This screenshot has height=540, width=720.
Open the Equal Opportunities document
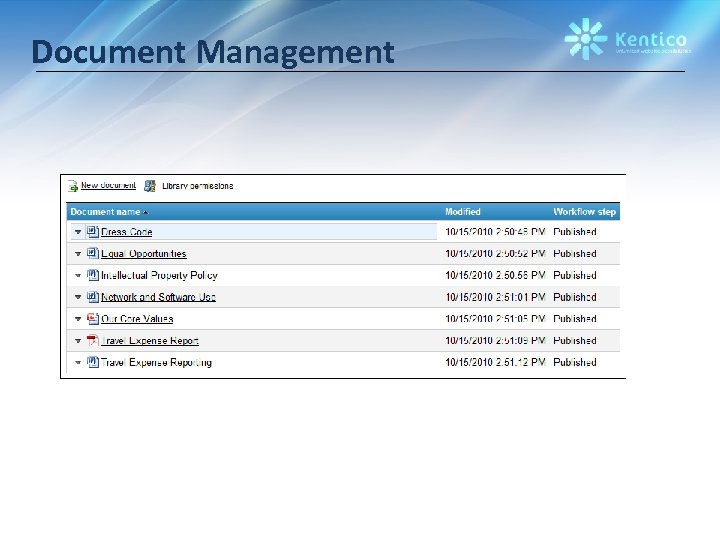pyautogui.click(x=144, y=253)
